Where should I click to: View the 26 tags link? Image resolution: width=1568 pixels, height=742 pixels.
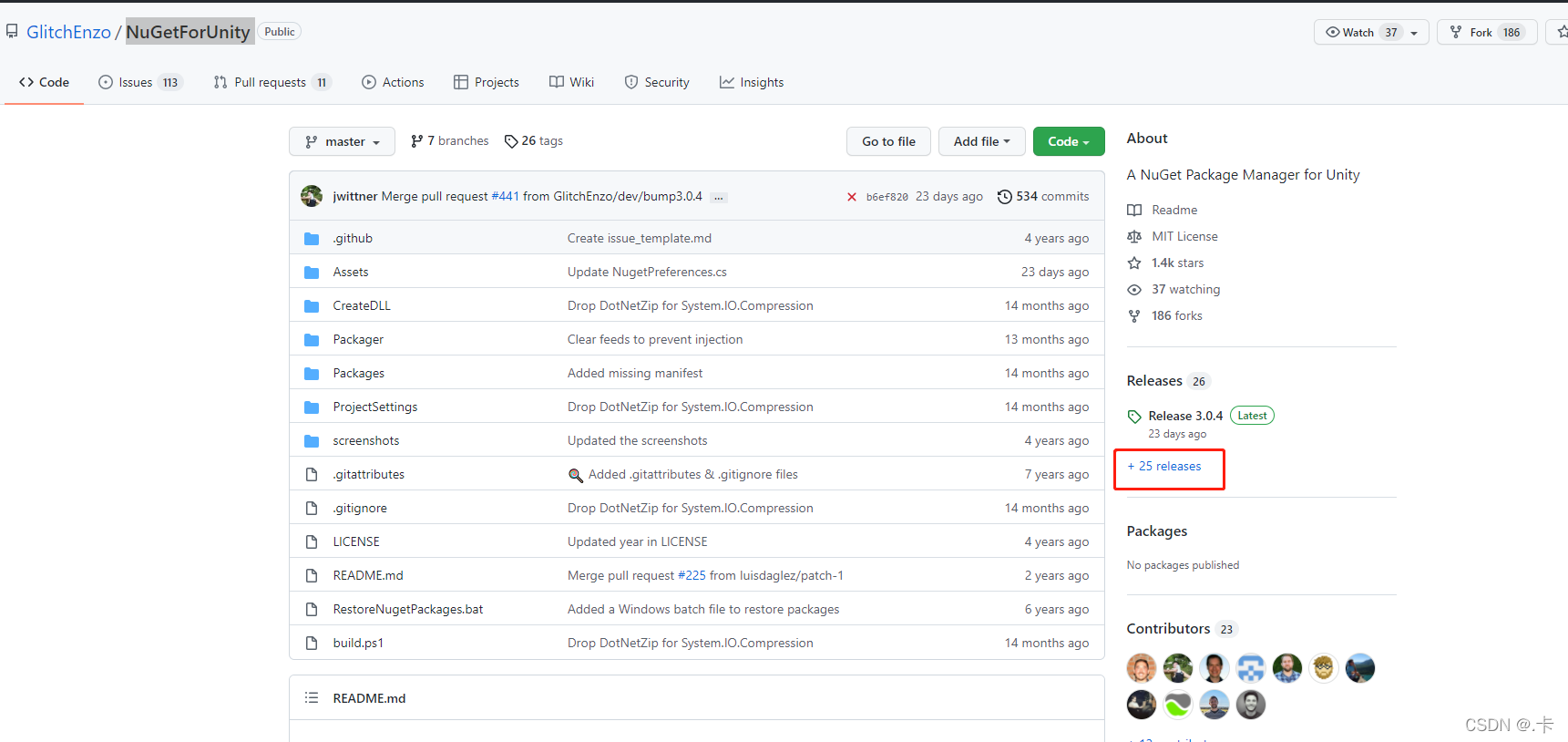click(x=534, y=141)
